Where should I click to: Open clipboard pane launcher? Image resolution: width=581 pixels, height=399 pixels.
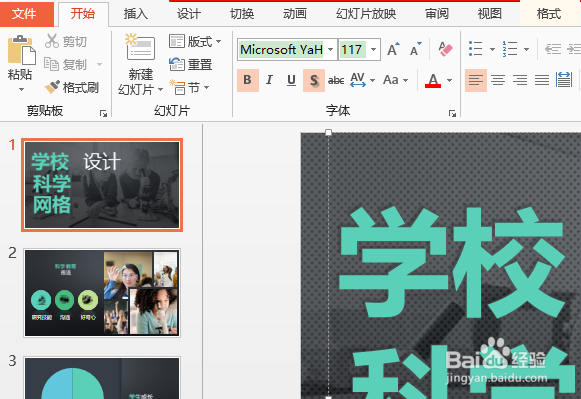tap(103, 113)
